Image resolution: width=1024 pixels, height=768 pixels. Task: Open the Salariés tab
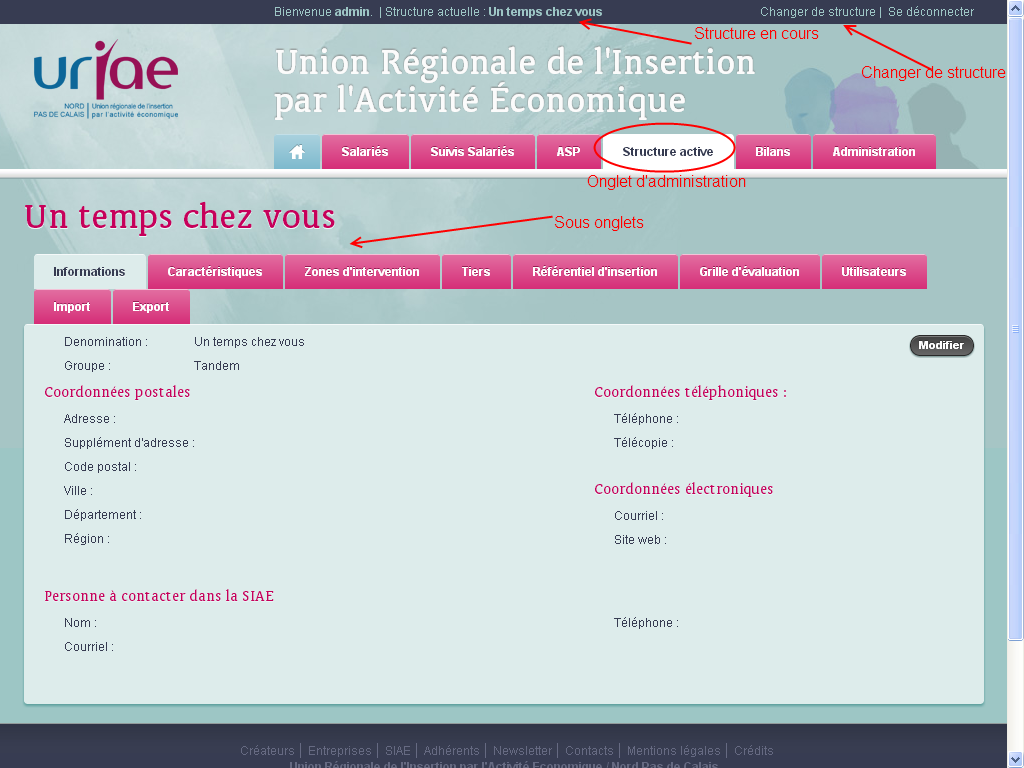tap(364, 152)
